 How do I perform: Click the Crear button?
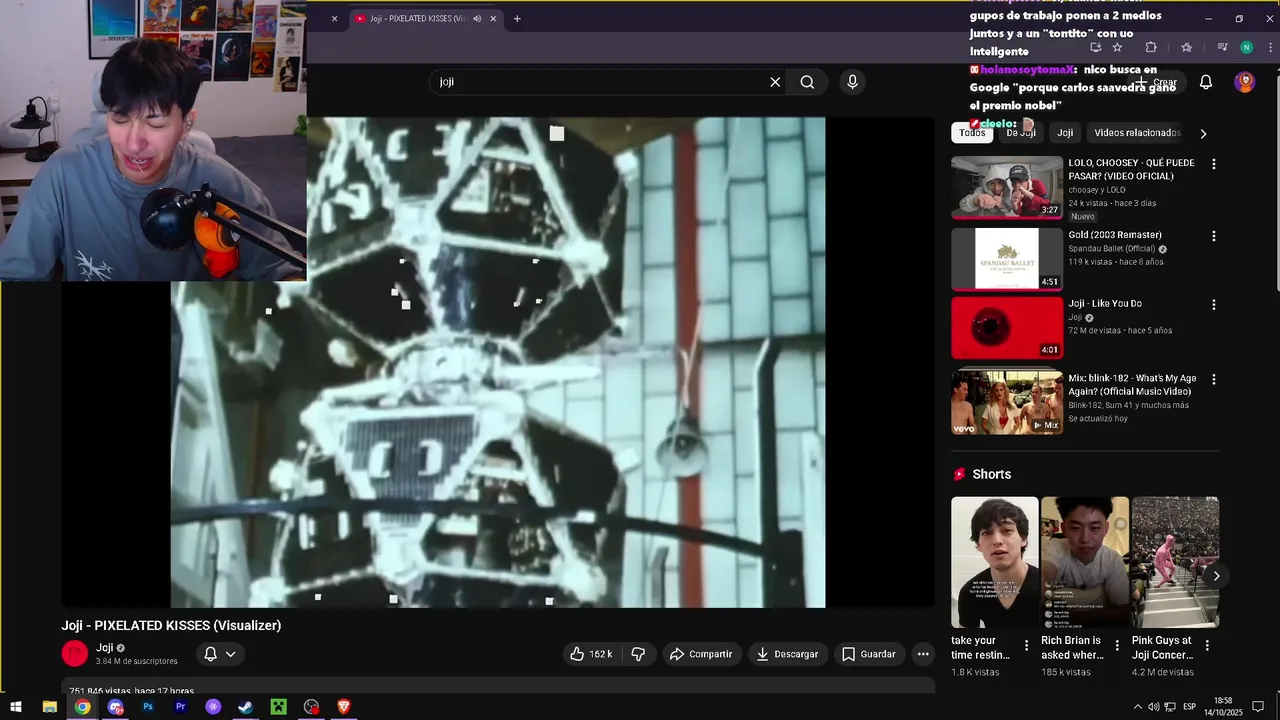tap(1156, 82)
